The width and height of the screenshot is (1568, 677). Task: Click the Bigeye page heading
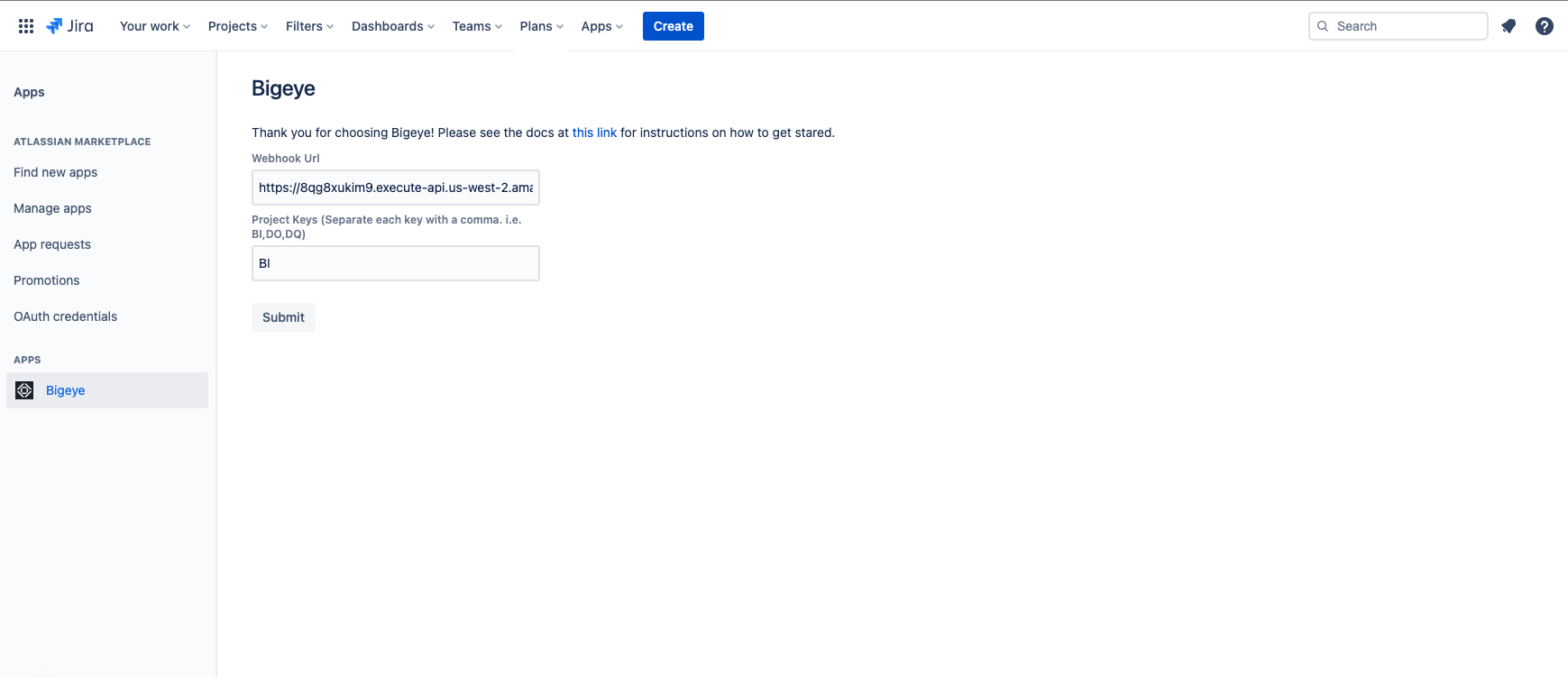283,88
